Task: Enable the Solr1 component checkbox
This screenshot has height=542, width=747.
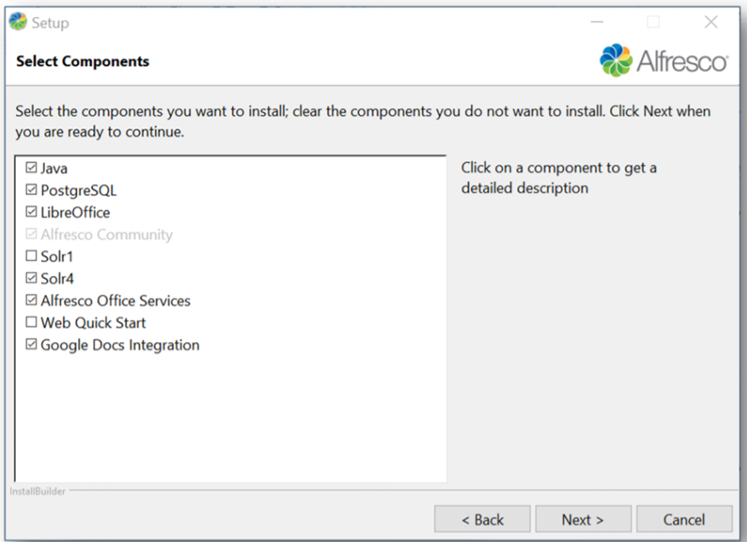Action: [31, 256]
